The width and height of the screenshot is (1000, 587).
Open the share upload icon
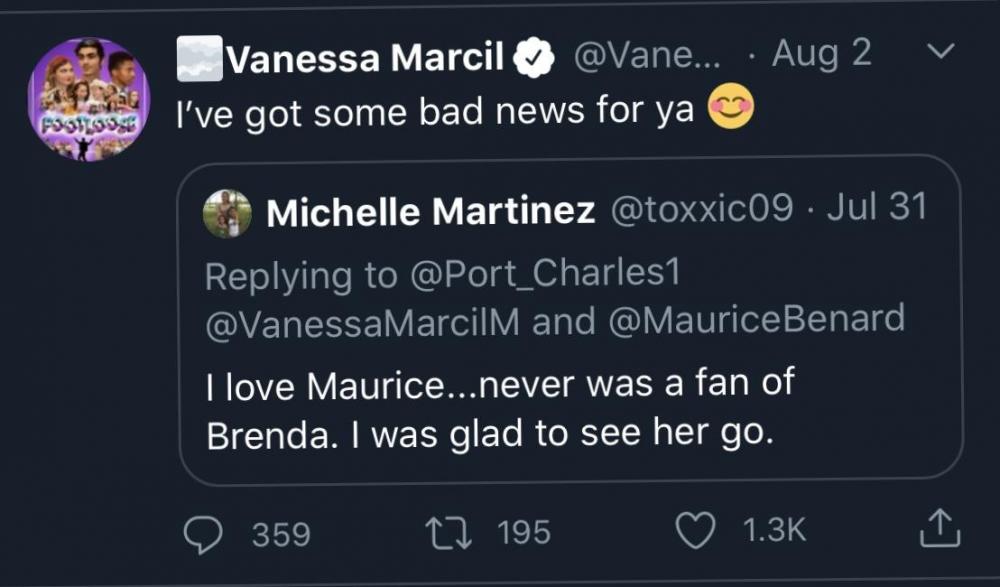click(x=939, y=529)
